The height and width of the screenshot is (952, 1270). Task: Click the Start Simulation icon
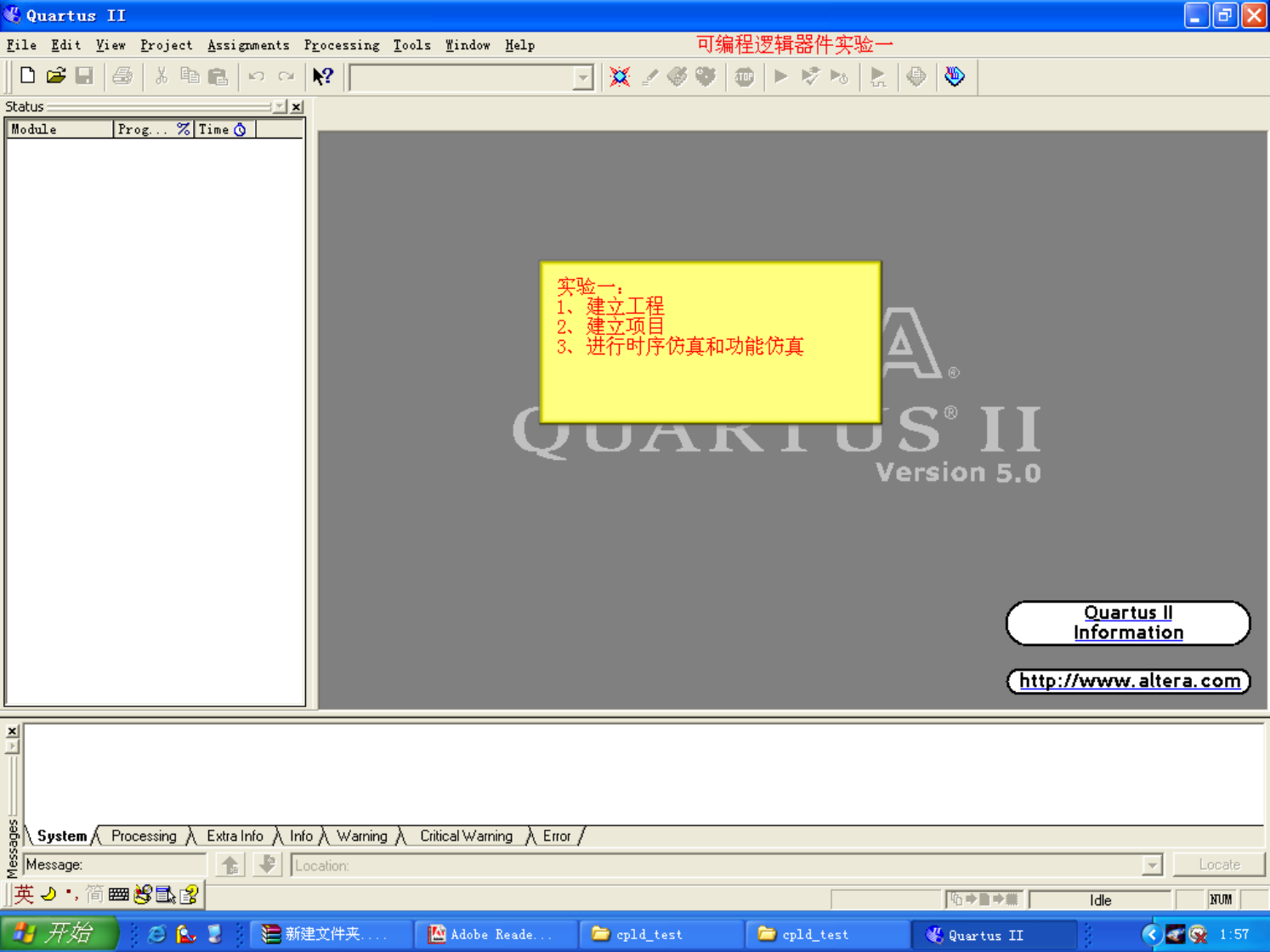[x=878, y=76]
